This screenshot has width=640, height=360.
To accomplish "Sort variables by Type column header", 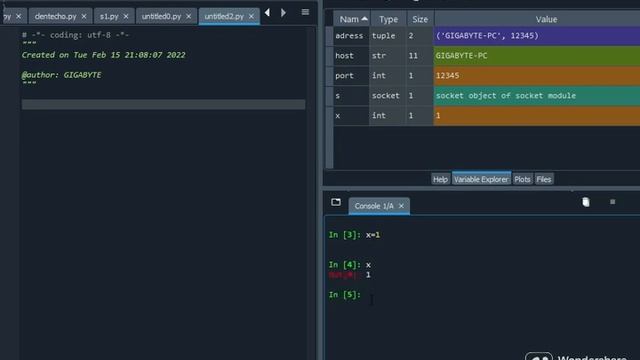I will (388, 19).
